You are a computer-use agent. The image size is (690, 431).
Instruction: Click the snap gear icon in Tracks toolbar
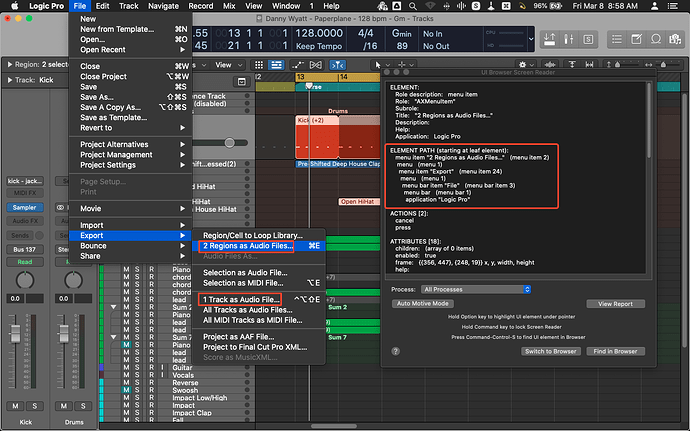click(522, 65)
